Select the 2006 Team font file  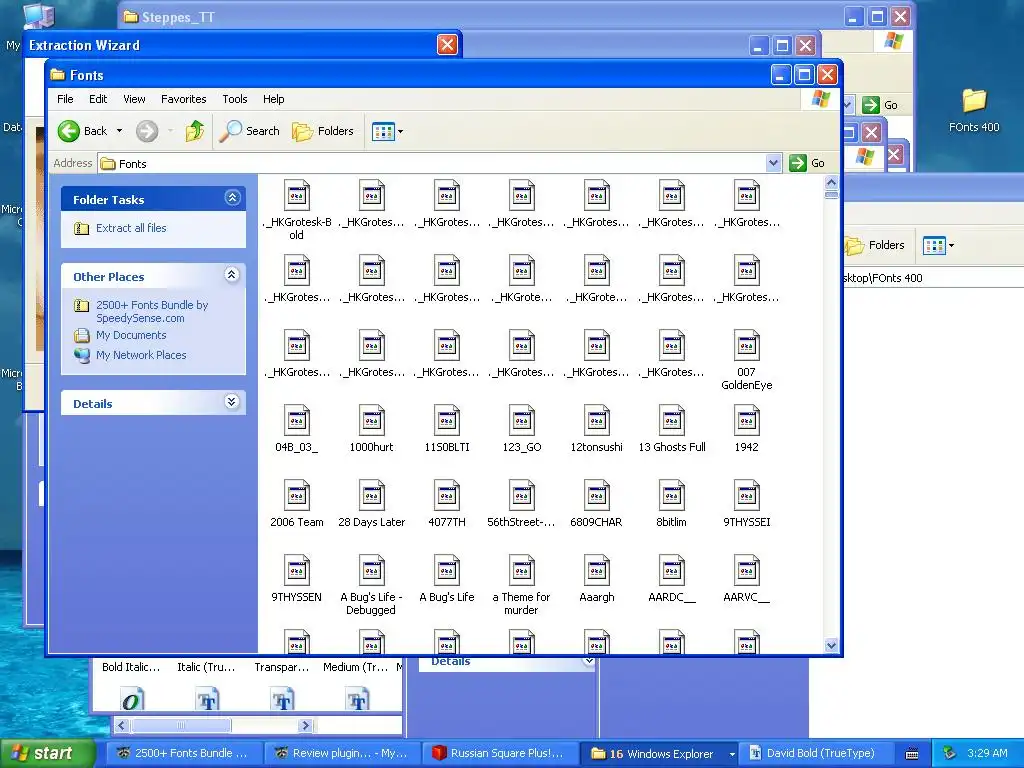pyautogui.click(x=296, y=504)
